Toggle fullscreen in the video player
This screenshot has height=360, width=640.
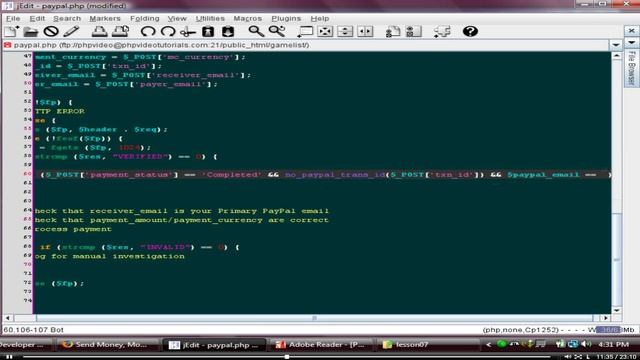click(x=578, y=357)
